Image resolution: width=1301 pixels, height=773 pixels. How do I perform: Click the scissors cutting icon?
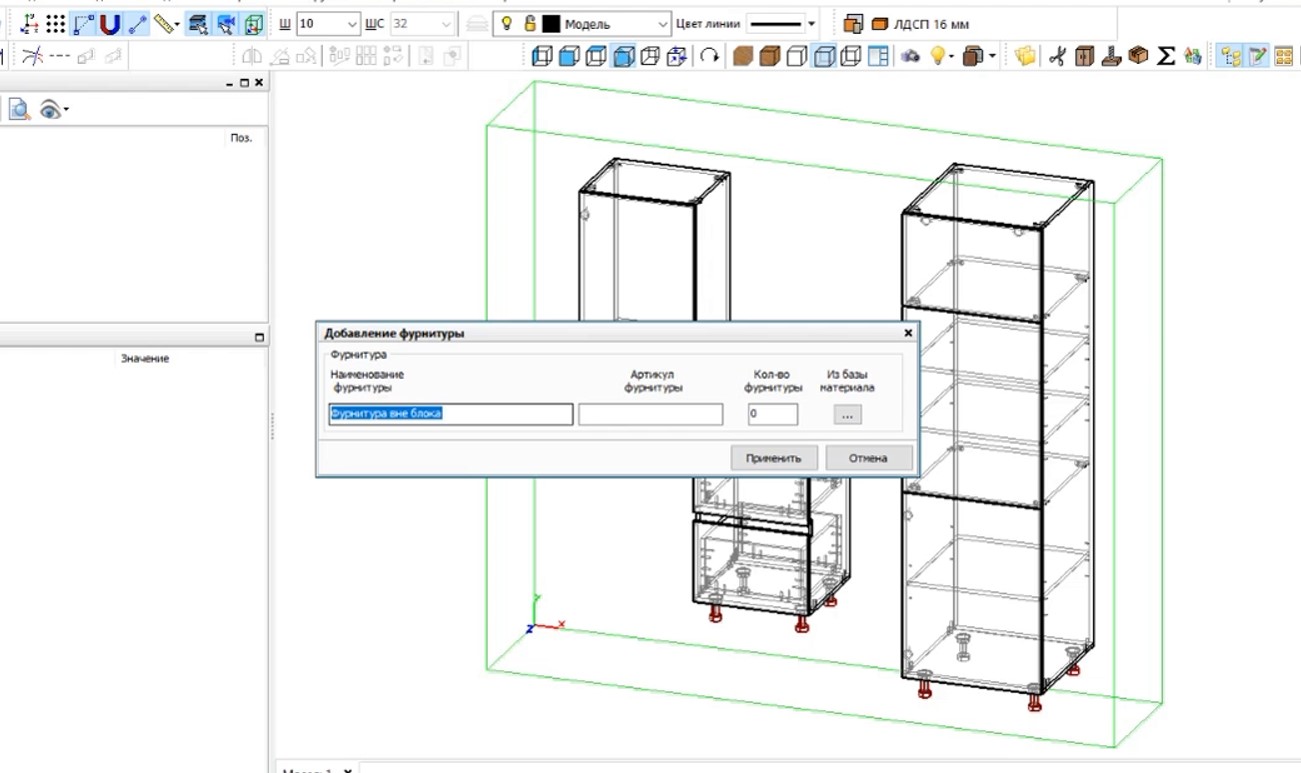click(1056, 57)
